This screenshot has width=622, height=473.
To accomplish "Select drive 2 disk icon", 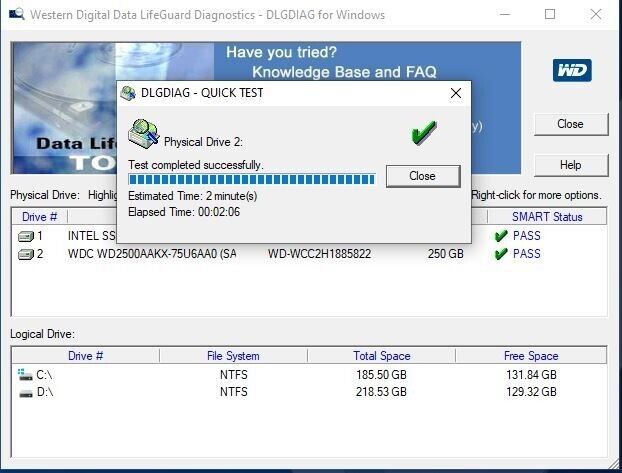I will (x=26, y=254).
